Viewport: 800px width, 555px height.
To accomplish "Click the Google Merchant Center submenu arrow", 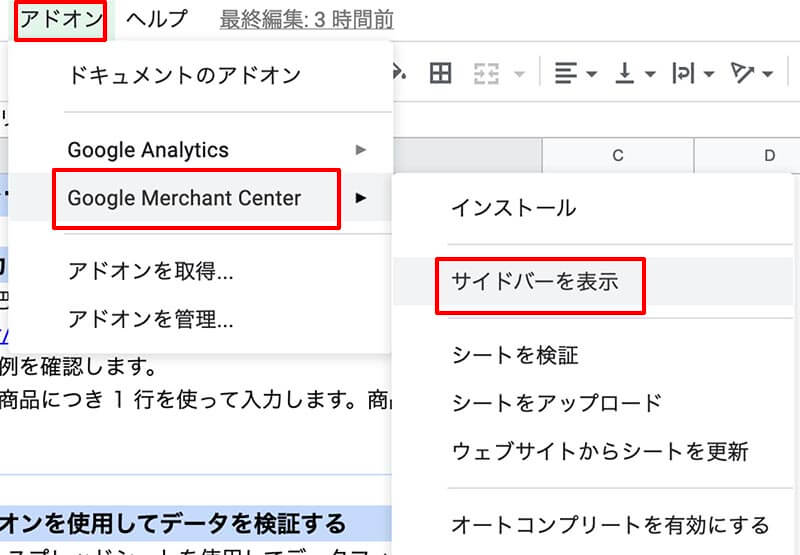I will coord(361,198).
